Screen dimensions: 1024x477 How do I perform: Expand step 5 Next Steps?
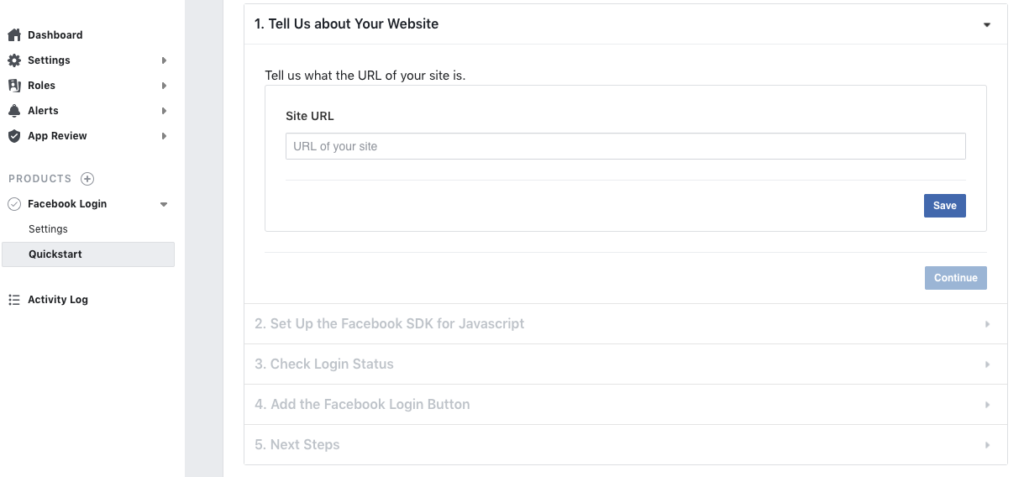coord(625,444)
